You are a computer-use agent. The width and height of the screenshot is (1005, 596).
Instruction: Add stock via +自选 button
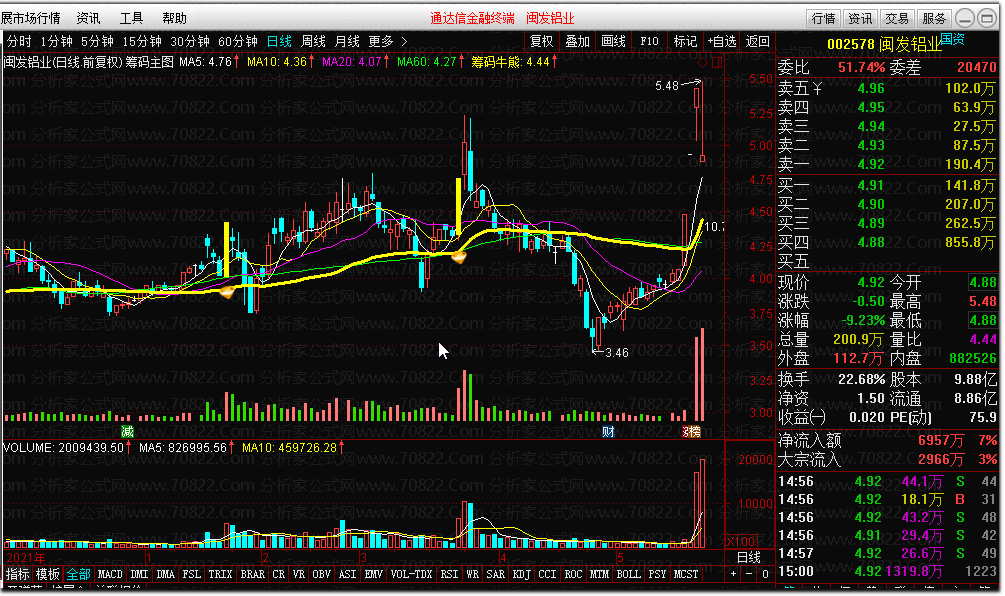coord(722,42)
